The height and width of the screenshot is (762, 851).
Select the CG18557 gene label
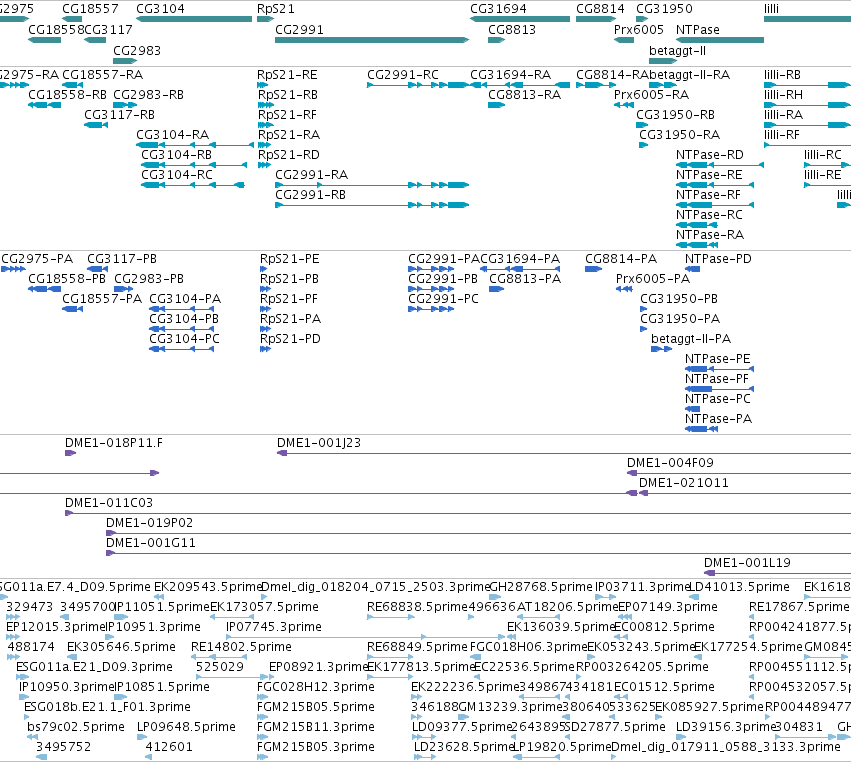(x=90, y=9)
